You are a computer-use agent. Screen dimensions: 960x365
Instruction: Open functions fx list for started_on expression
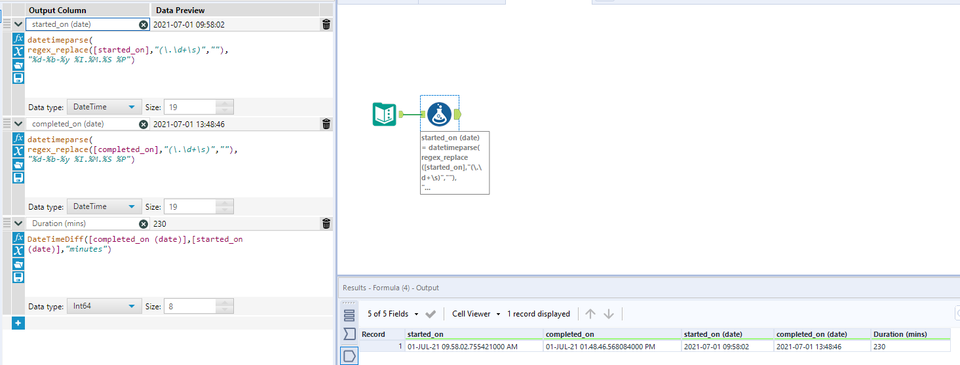[x=18, y=39]
